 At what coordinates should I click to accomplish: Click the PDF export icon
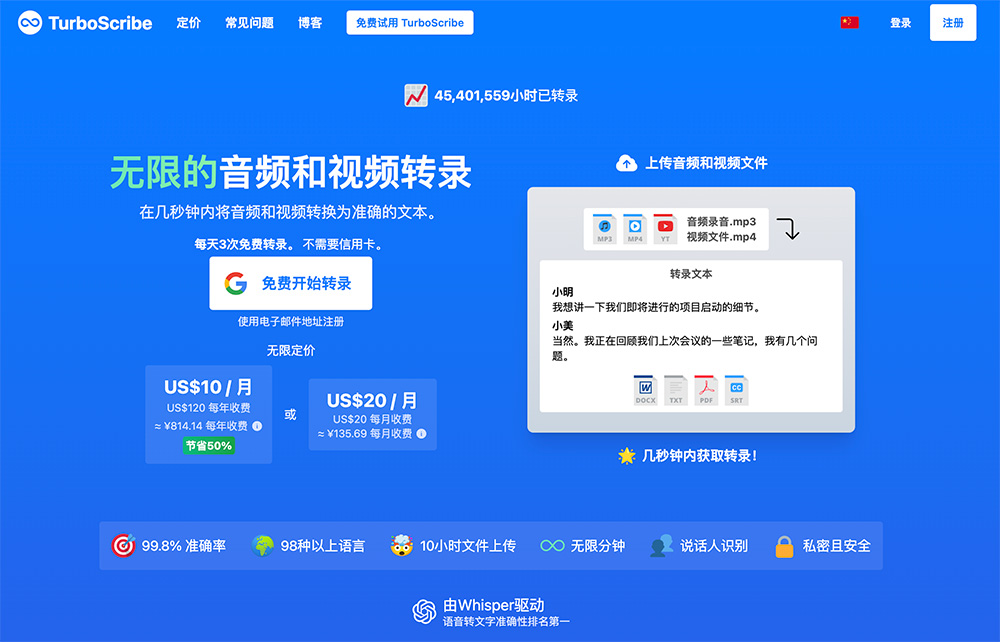click(x=706, y=390)
